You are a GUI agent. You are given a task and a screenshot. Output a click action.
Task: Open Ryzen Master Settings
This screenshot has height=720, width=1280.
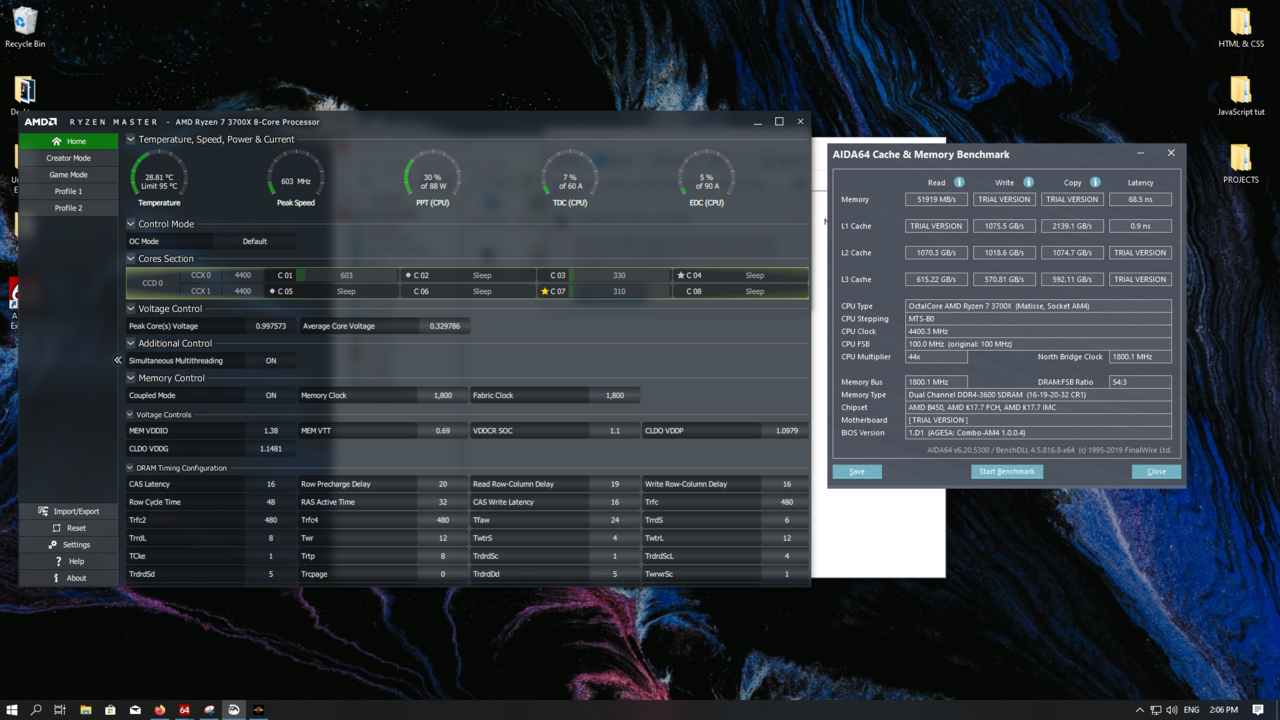click(68, 545)
